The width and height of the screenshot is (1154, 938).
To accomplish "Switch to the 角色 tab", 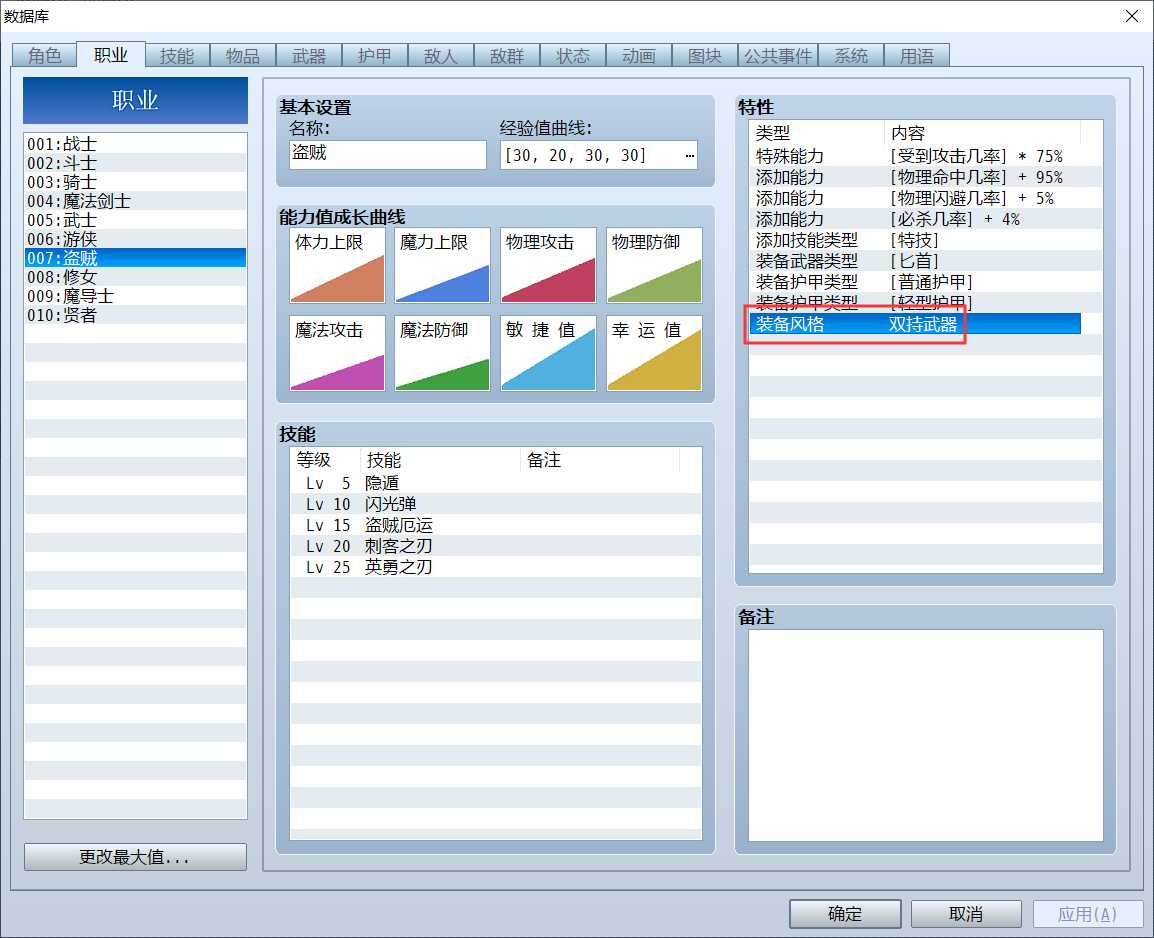I will pyautogui.click(x=44, y=56).
